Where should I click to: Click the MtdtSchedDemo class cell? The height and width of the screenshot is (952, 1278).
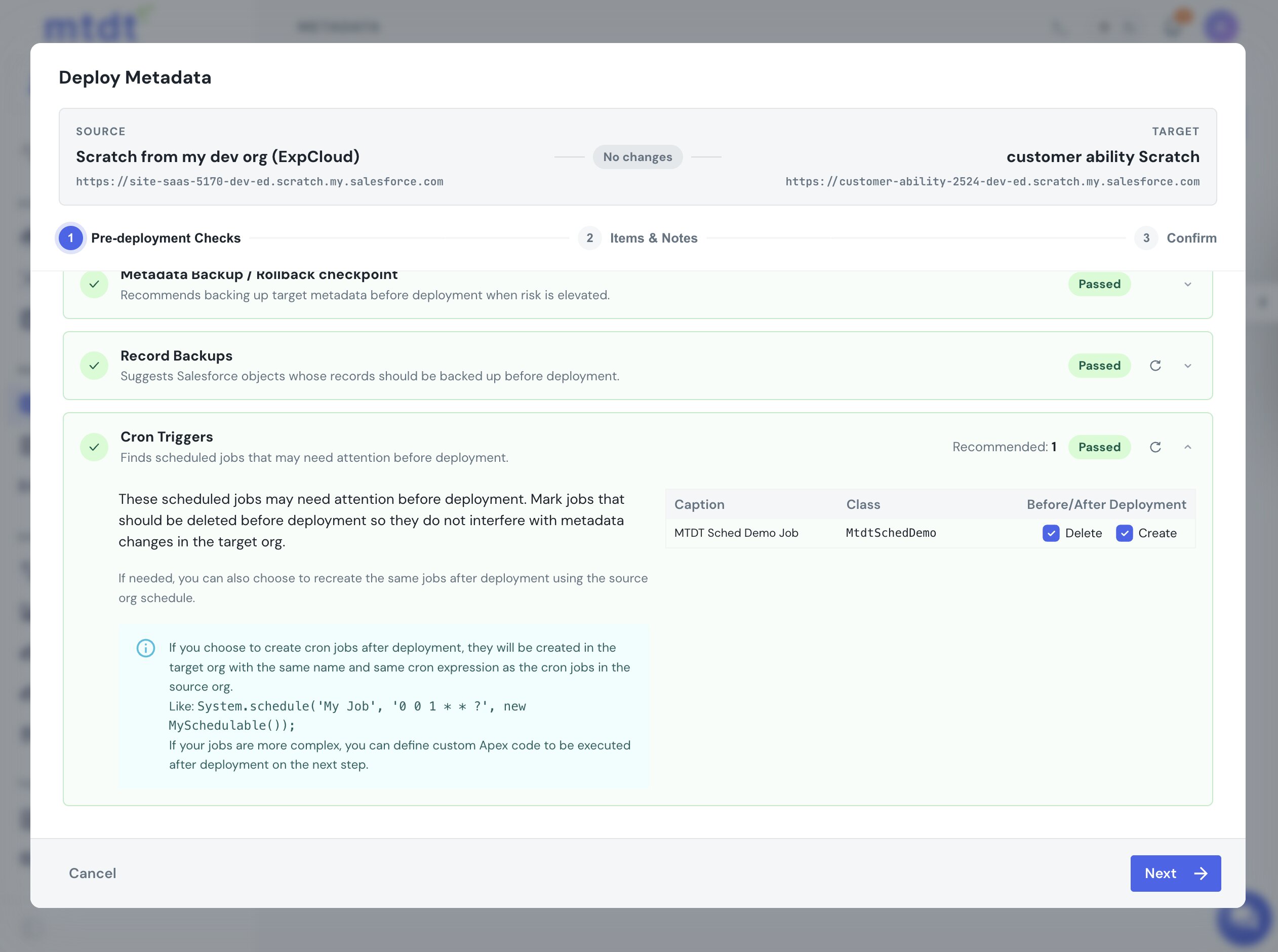(891, 533)
